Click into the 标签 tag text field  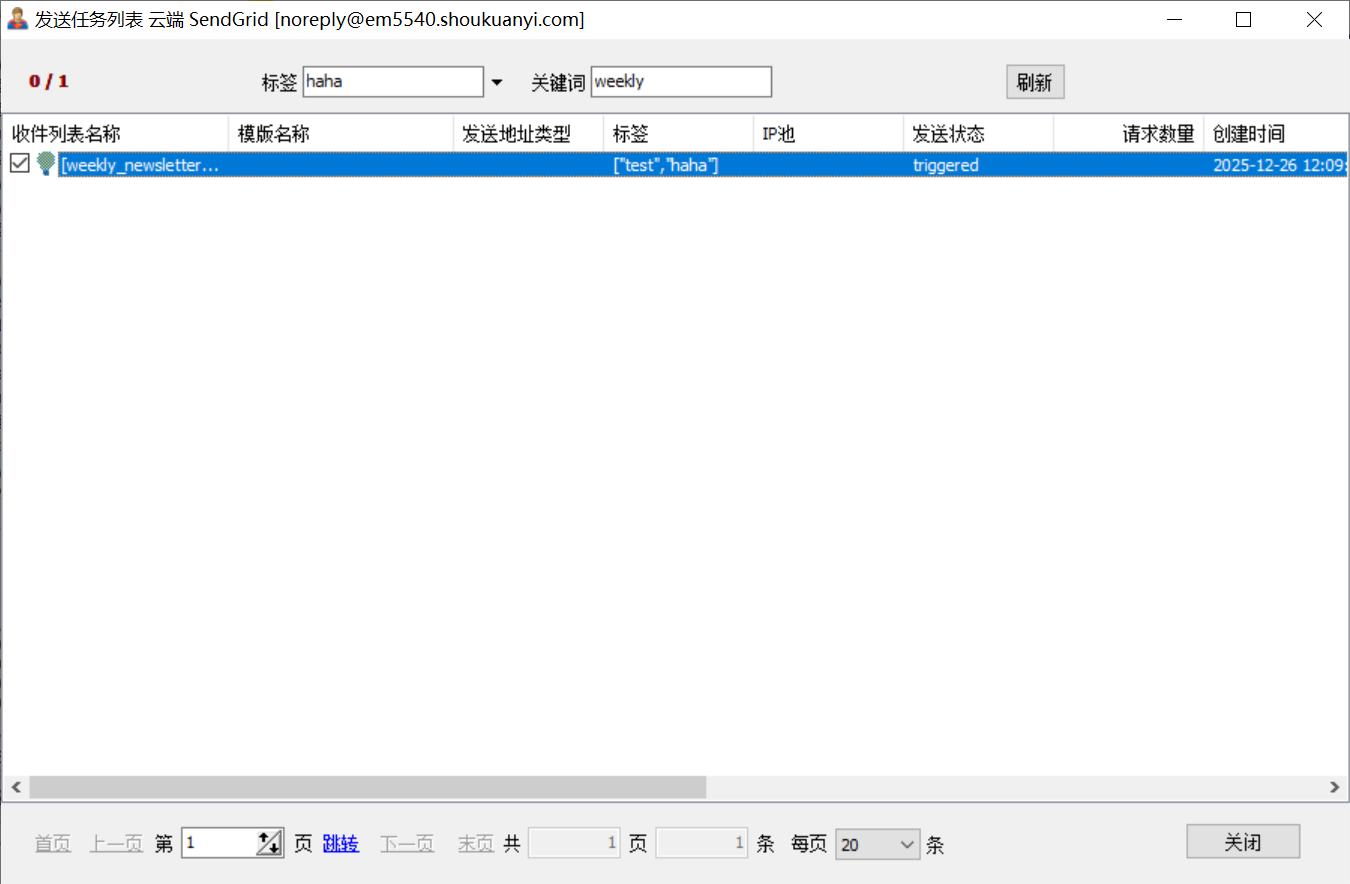tap(392, 82)
